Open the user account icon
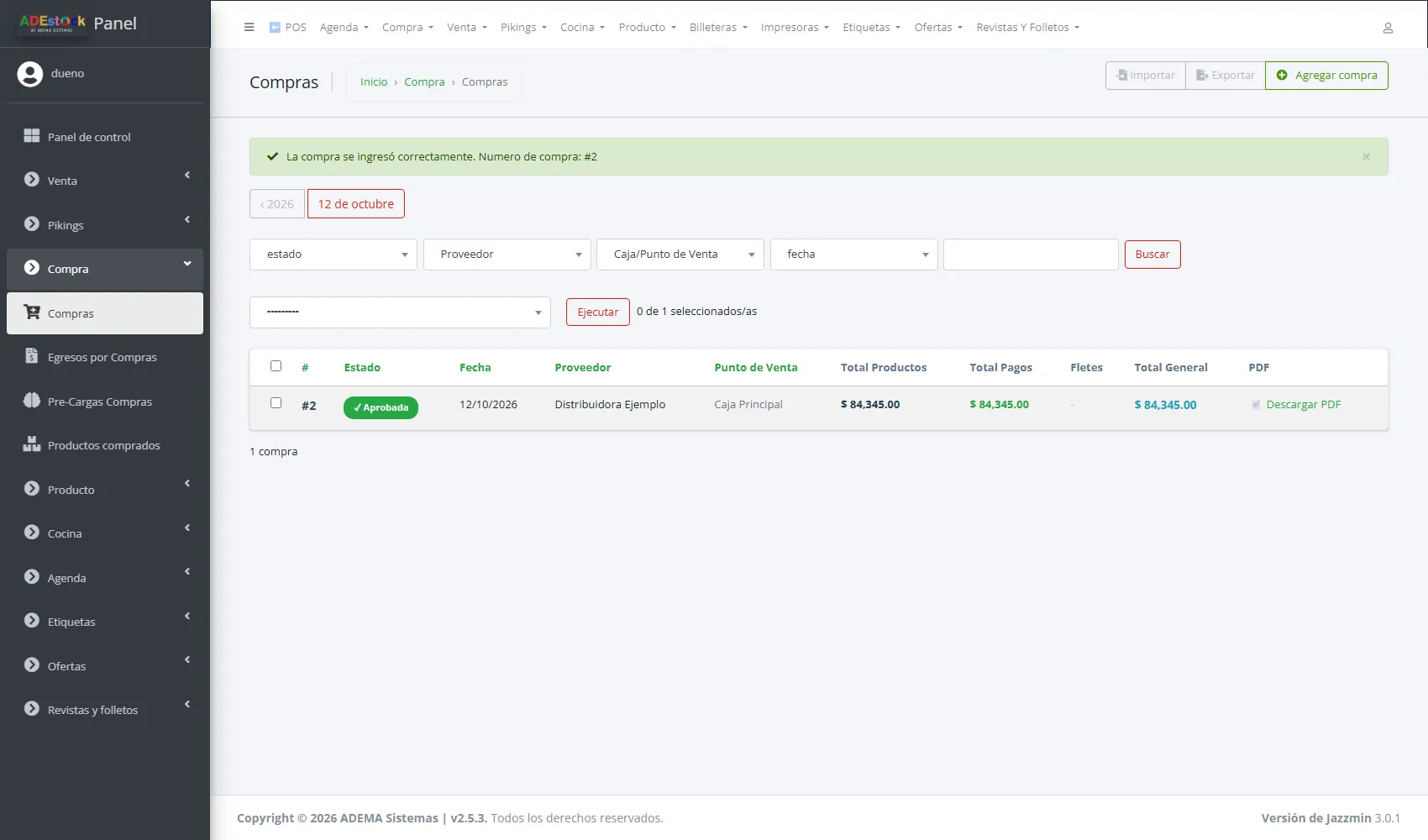The width and height of the screenshot is (1428, 840). (x=1388, y=28)
